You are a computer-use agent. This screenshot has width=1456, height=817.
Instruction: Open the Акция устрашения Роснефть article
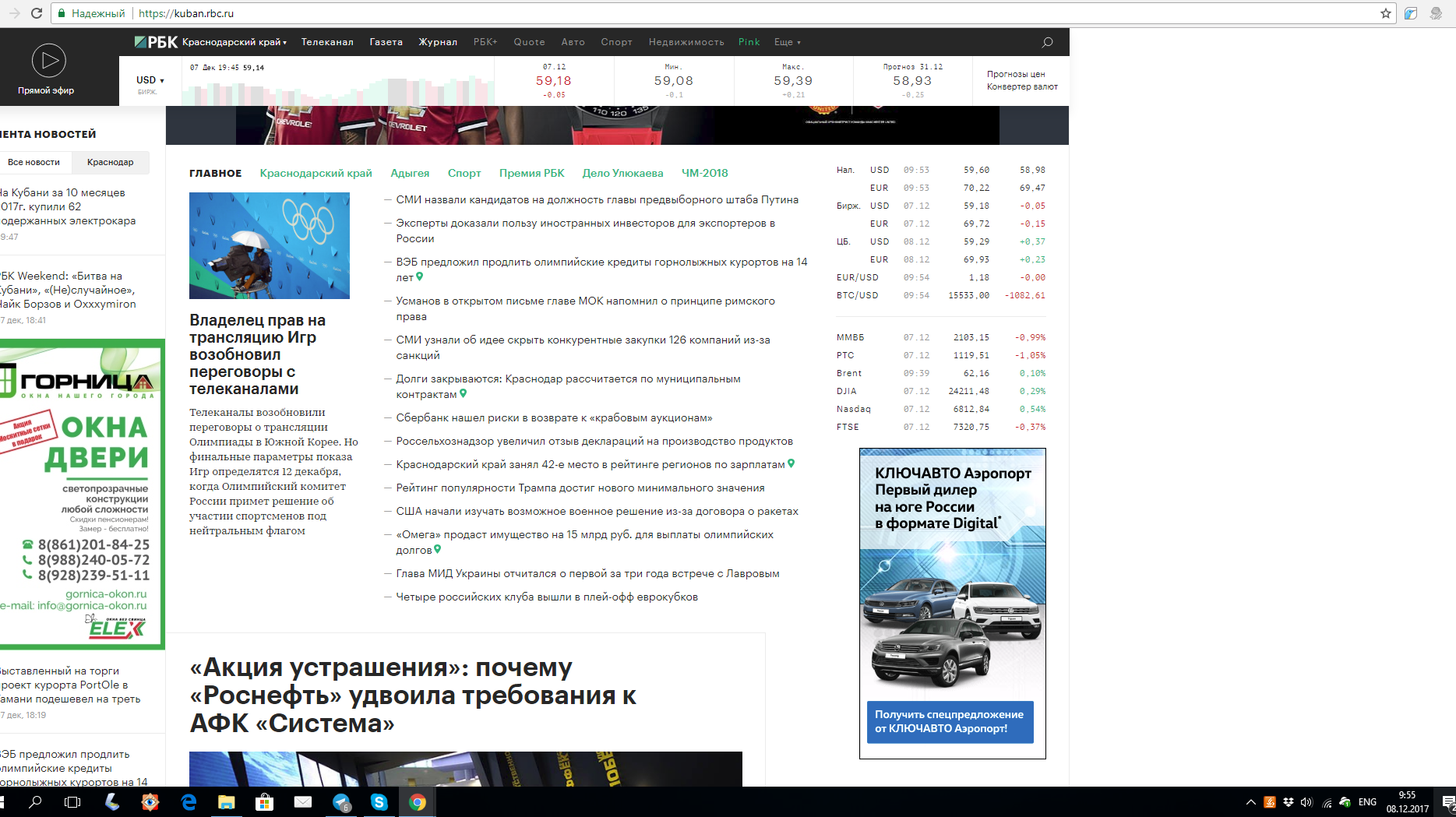(x=413, y=695)
